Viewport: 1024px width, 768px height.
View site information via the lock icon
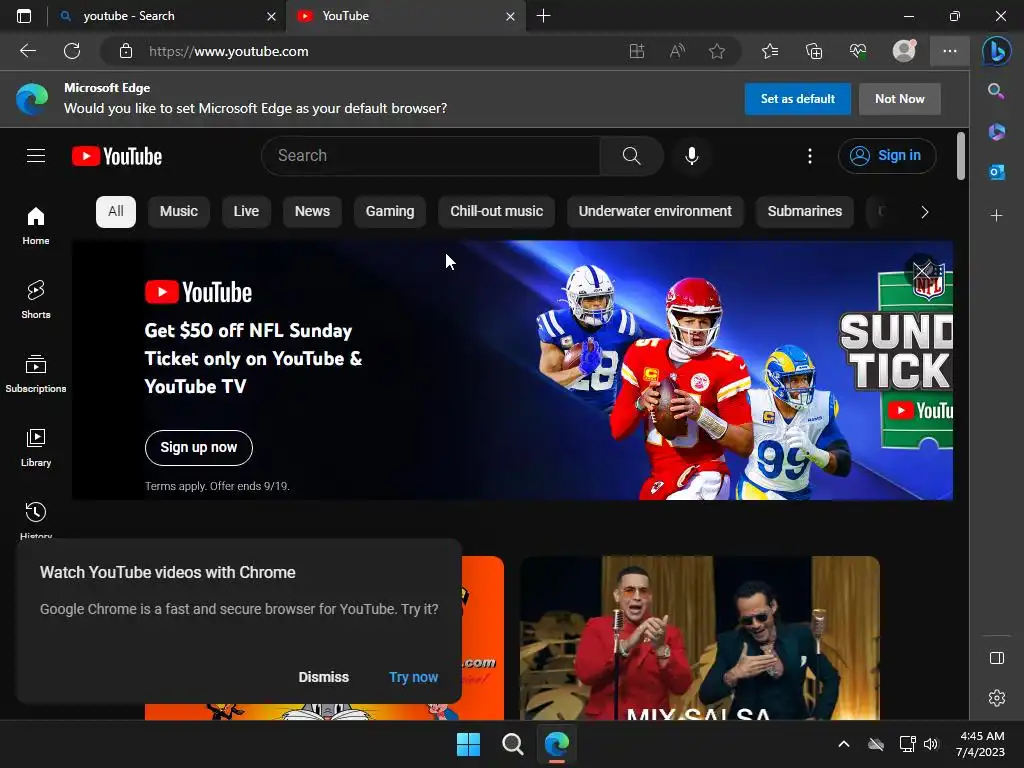tap(126, 51)
